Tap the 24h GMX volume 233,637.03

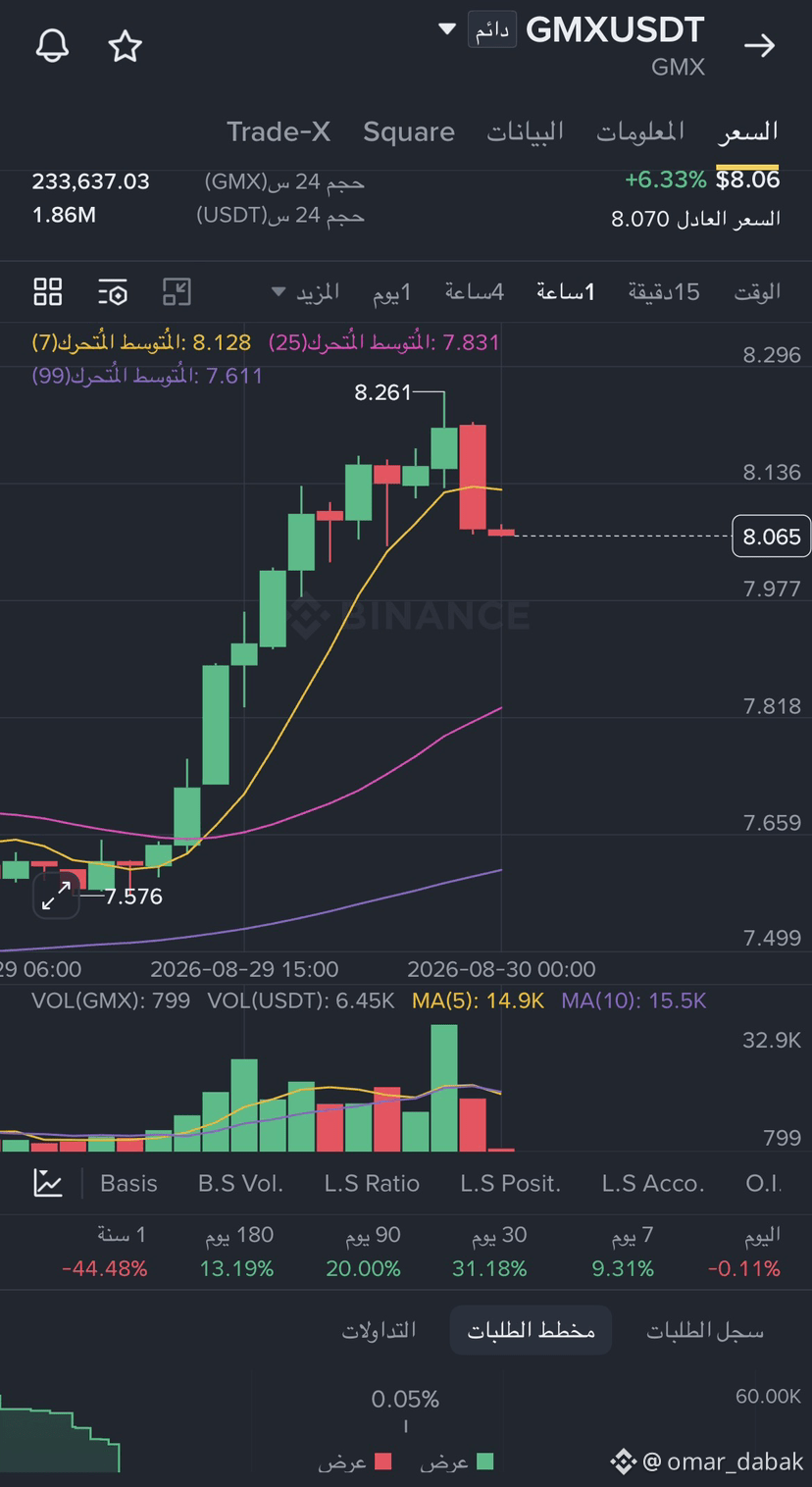click(91, 181)
